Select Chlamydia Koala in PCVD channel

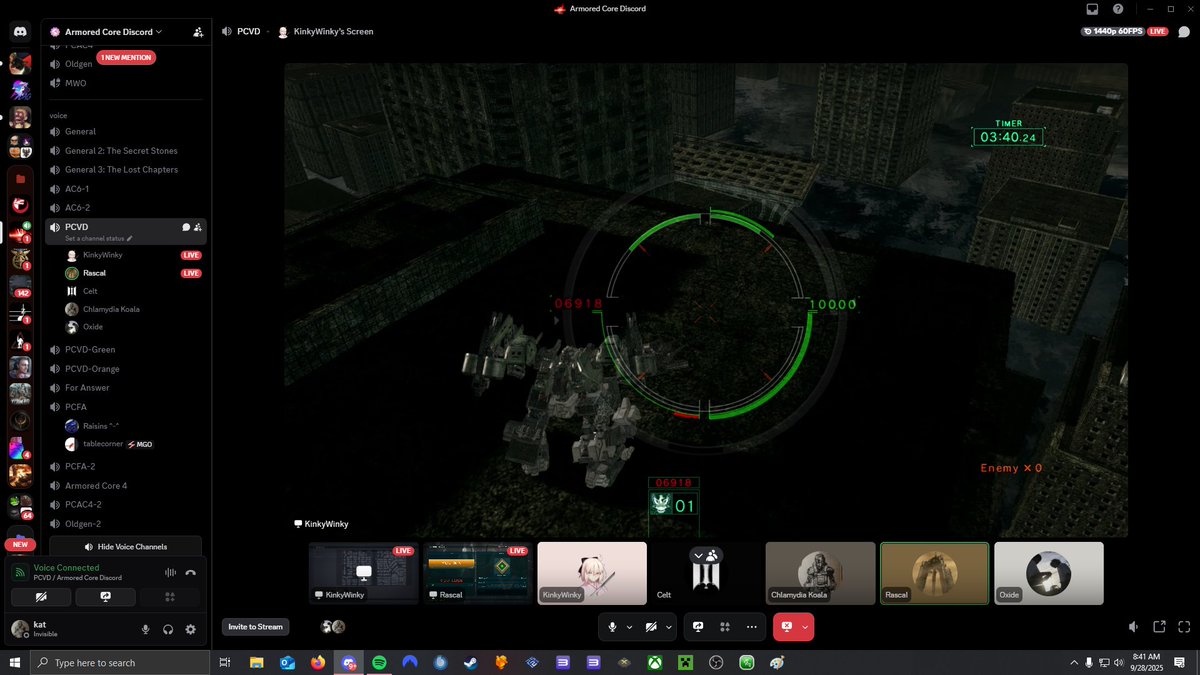[133, 309]
